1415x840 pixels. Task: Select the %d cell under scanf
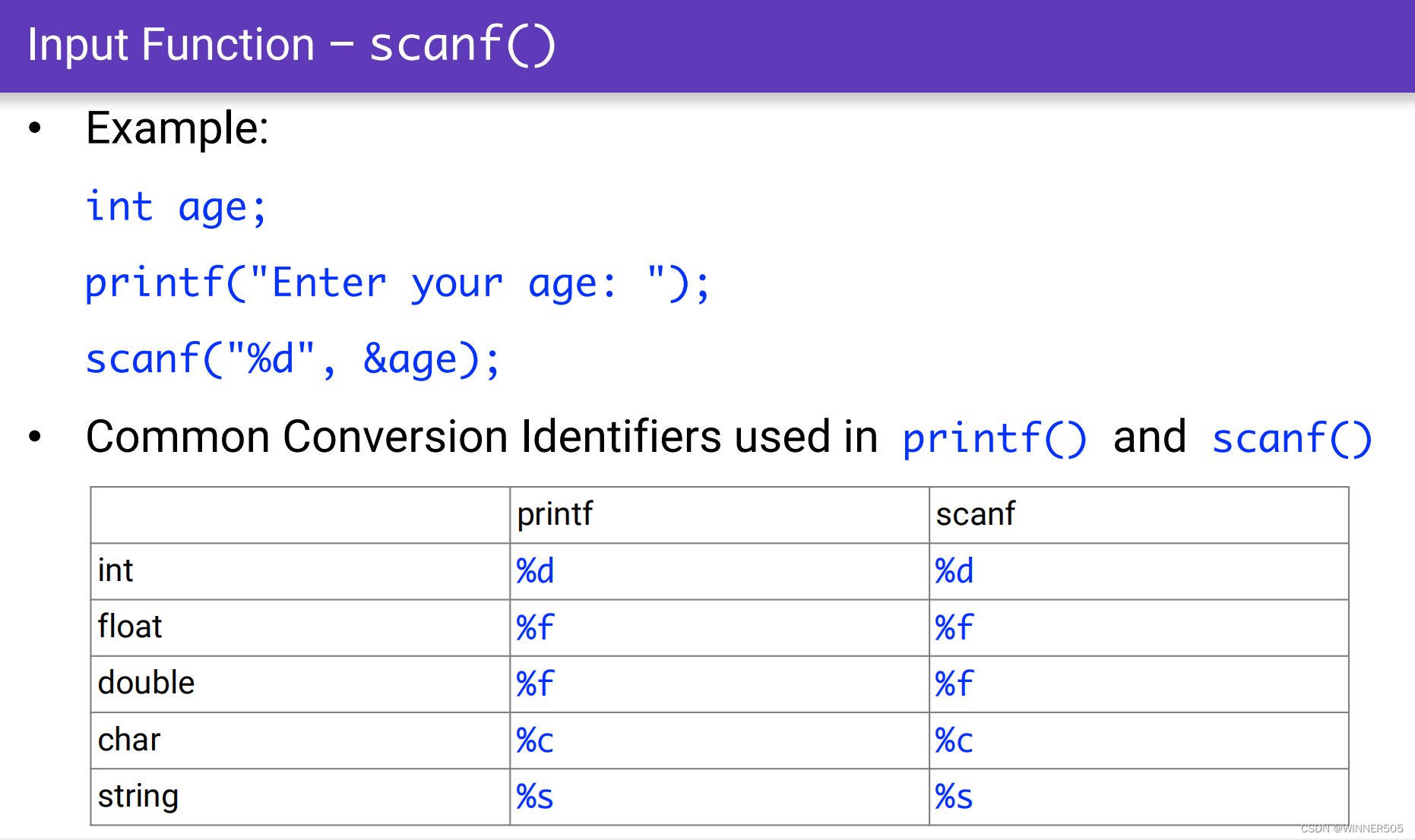tap(1138, 571)
